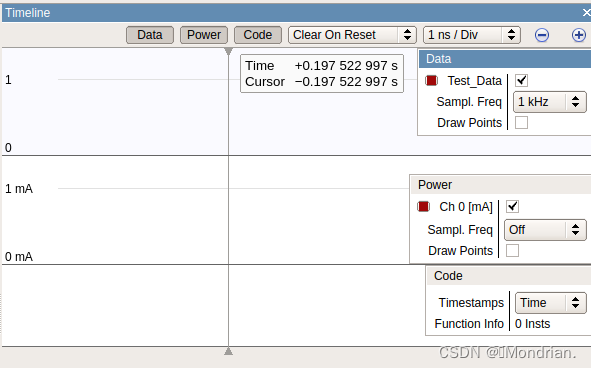Toggle the Data button in toolbar

tap(150, 35)
